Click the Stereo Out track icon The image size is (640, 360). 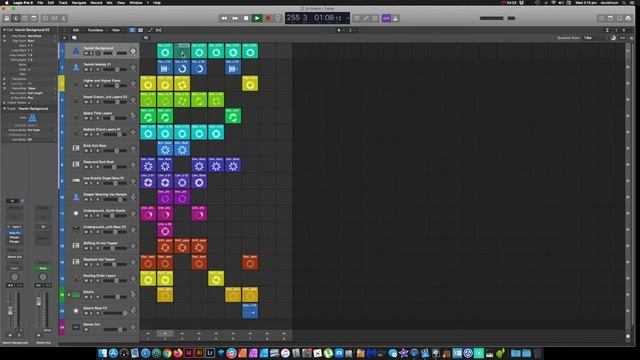point(76,327)
